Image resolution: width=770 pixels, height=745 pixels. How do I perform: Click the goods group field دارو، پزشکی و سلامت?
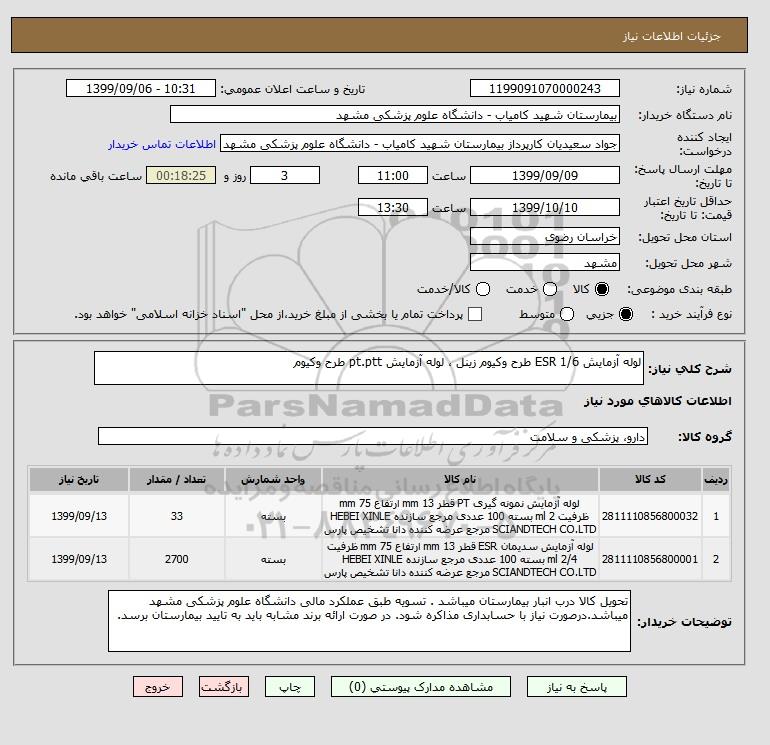point(373,436)
